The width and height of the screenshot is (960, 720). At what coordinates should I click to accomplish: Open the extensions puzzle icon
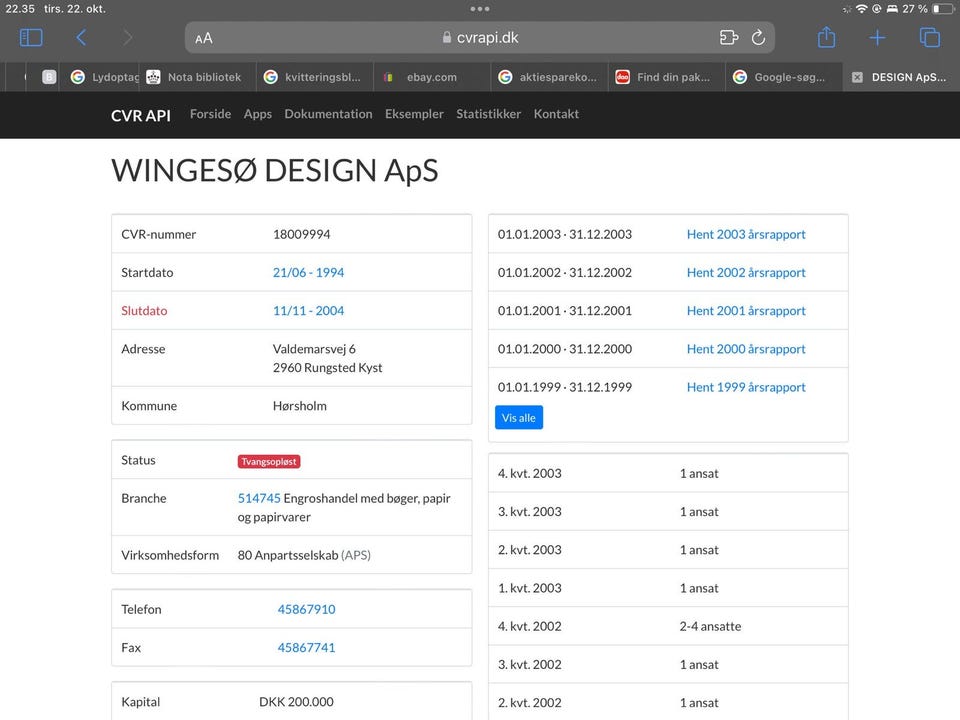728,38
